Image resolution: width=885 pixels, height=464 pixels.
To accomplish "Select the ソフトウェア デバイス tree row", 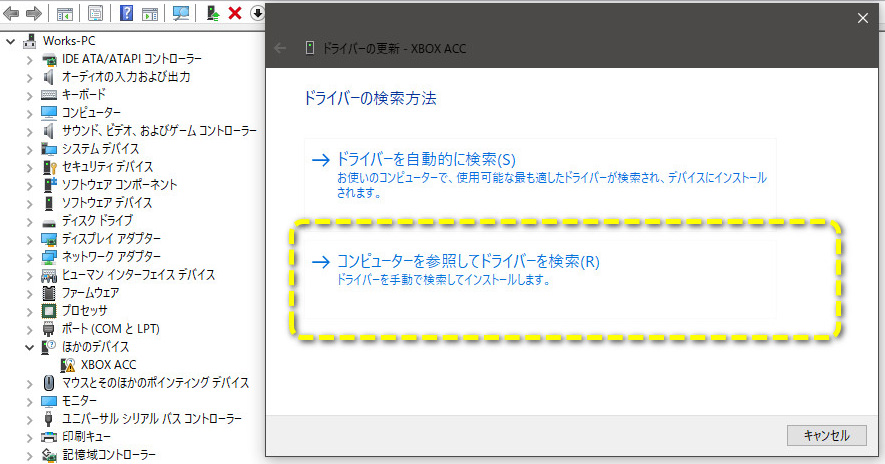I will 107,203.
